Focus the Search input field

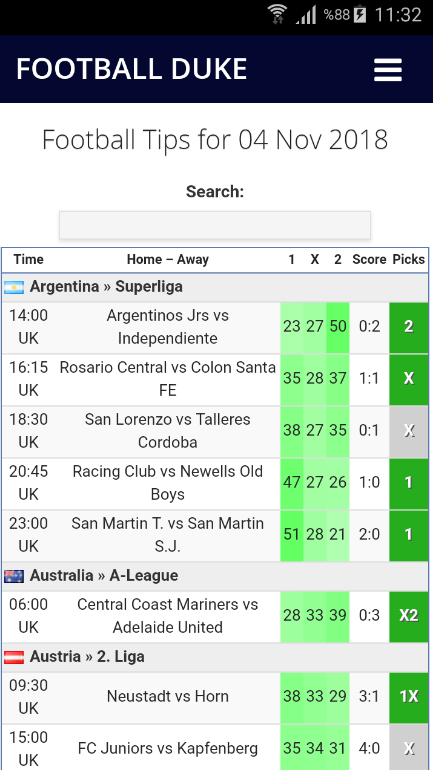click(x=215, y=225)
